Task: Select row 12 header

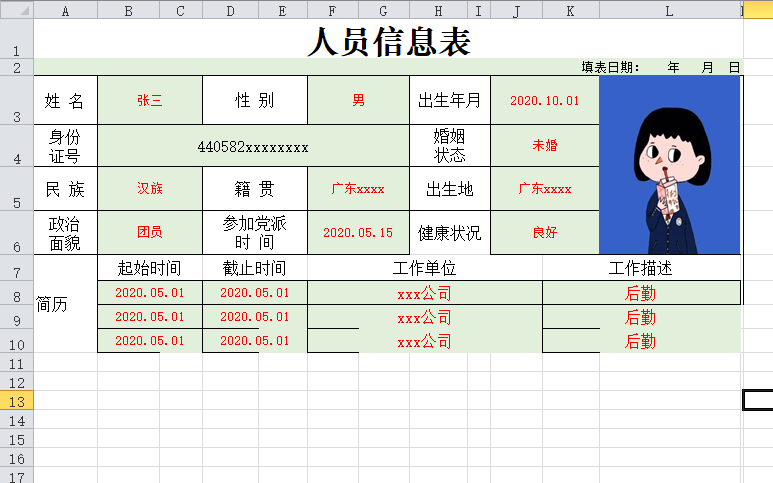Action: tap(17, 381)
